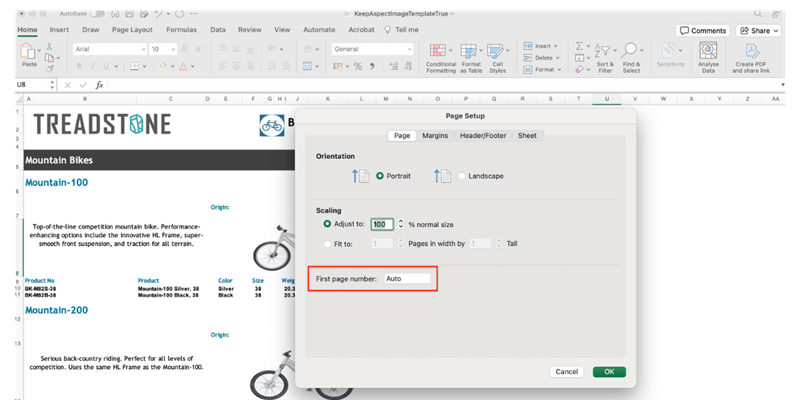The width and height of the screenshot is (800, 400).
Task: Expand the formula bar arrow
Action: [783, 85]
